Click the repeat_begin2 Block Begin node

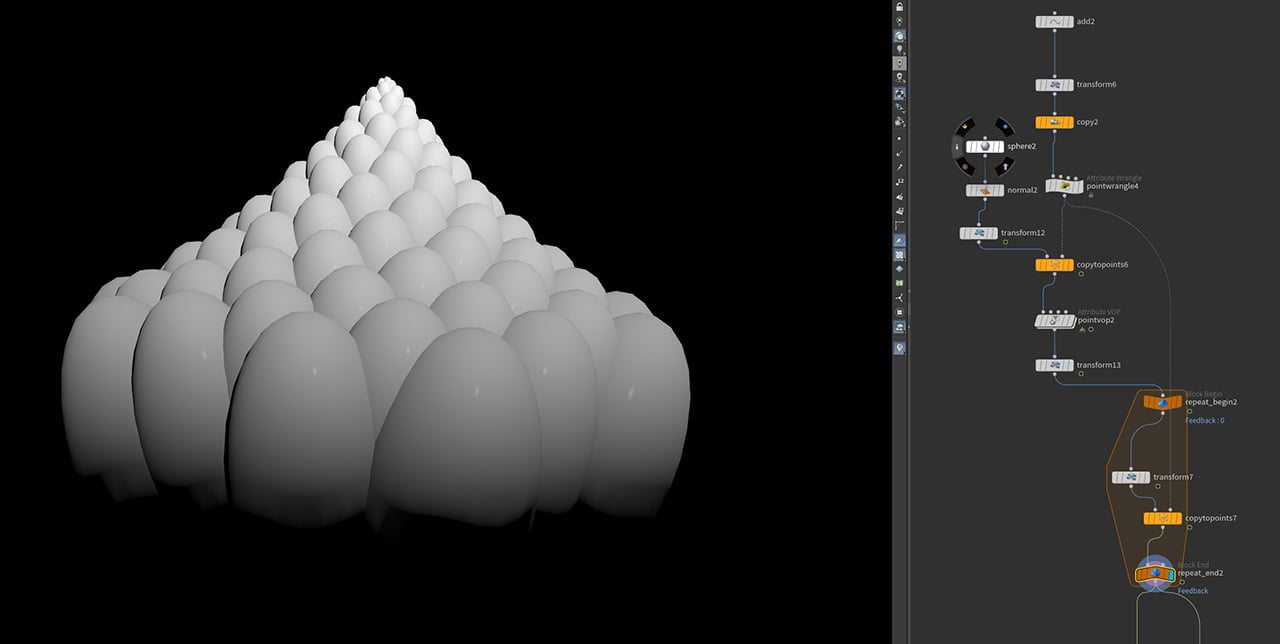1162,401
